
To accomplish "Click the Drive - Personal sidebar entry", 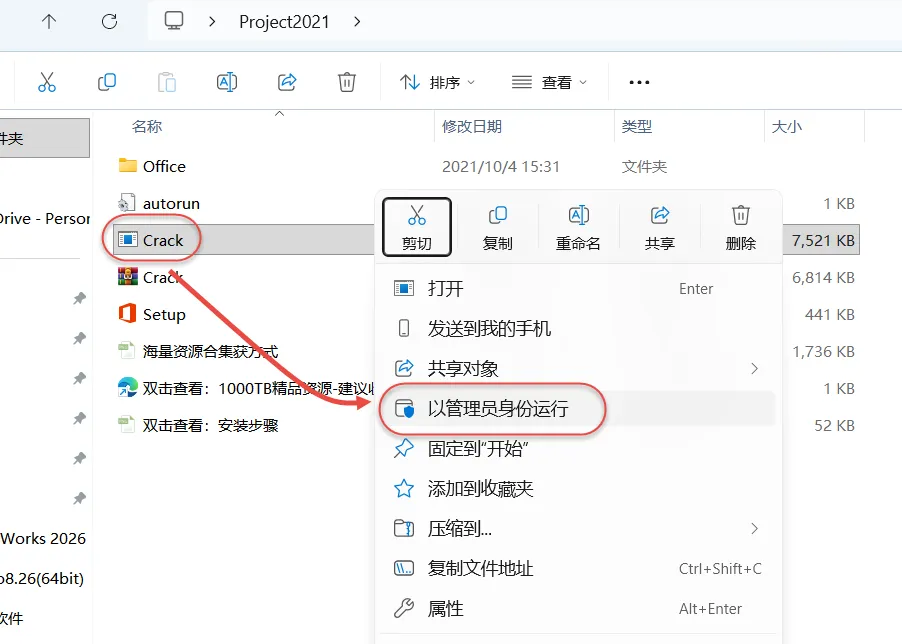I will click(45, 218).
